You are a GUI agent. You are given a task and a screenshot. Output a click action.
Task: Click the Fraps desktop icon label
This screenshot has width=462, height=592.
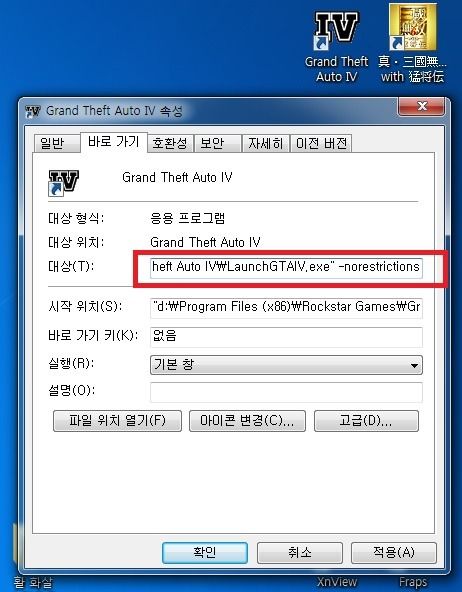(x=413, y=582)
